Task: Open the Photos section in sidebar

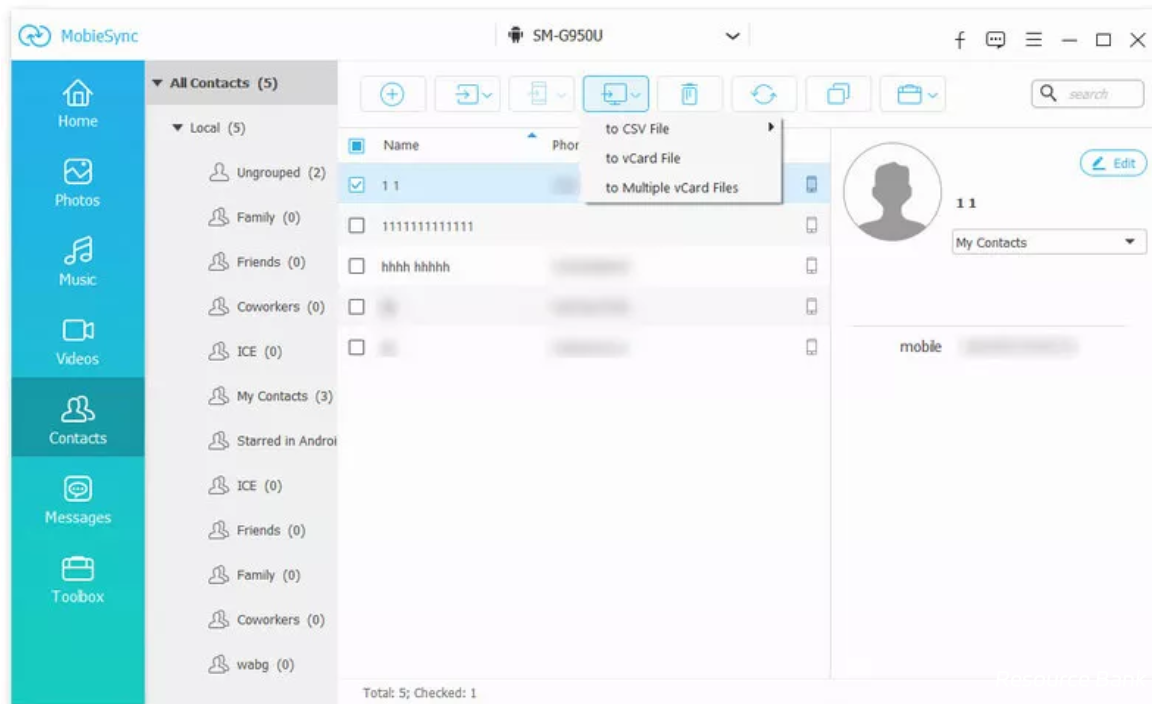Action: pos(78,183)
